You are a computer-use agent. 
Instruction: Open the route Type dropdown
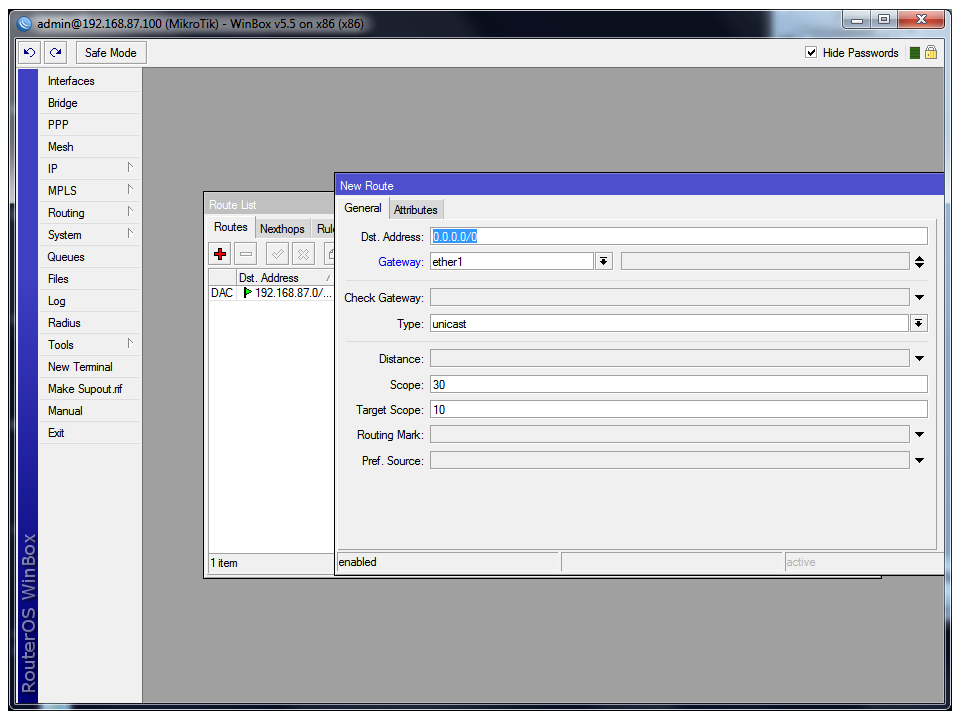click(918, 324)
